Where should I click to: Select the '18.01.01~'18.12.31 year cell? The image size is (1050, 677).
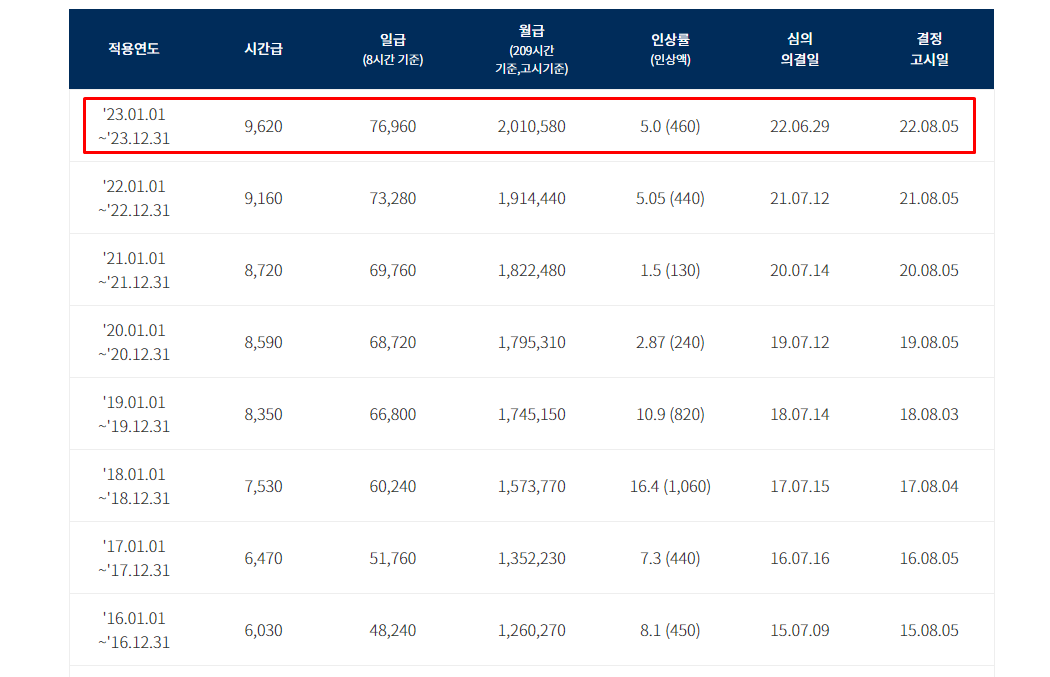pyautogui.click(x=134, y=486)
